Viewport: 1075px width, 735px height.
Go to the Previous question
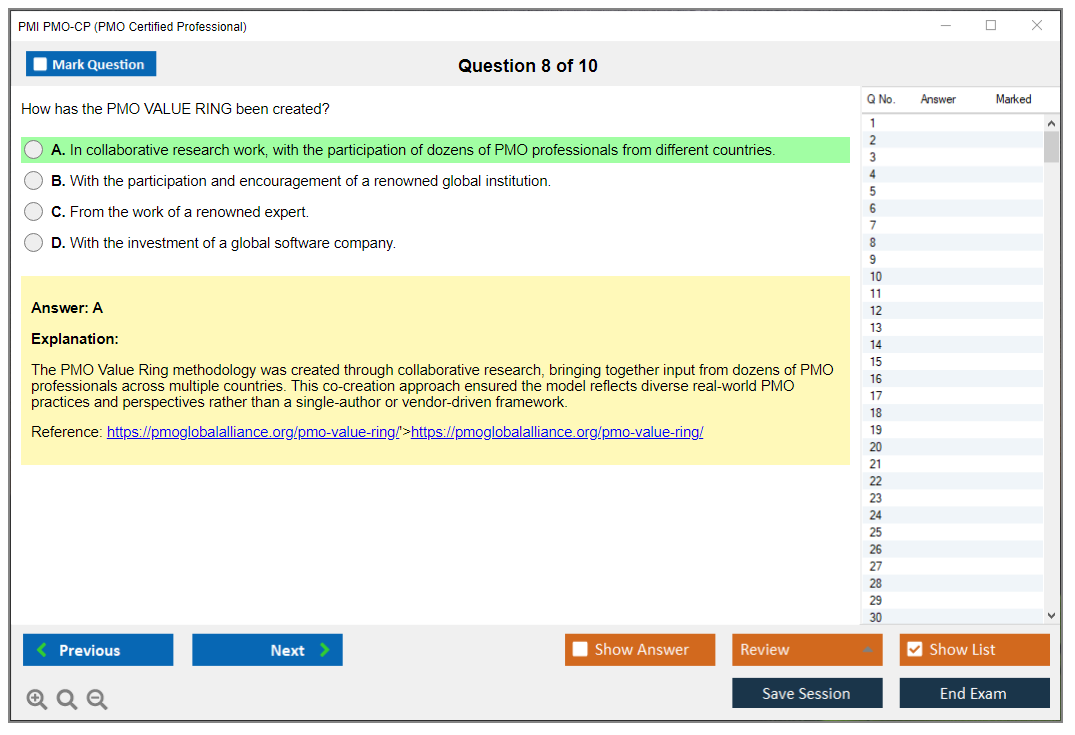tap(98, 650)
